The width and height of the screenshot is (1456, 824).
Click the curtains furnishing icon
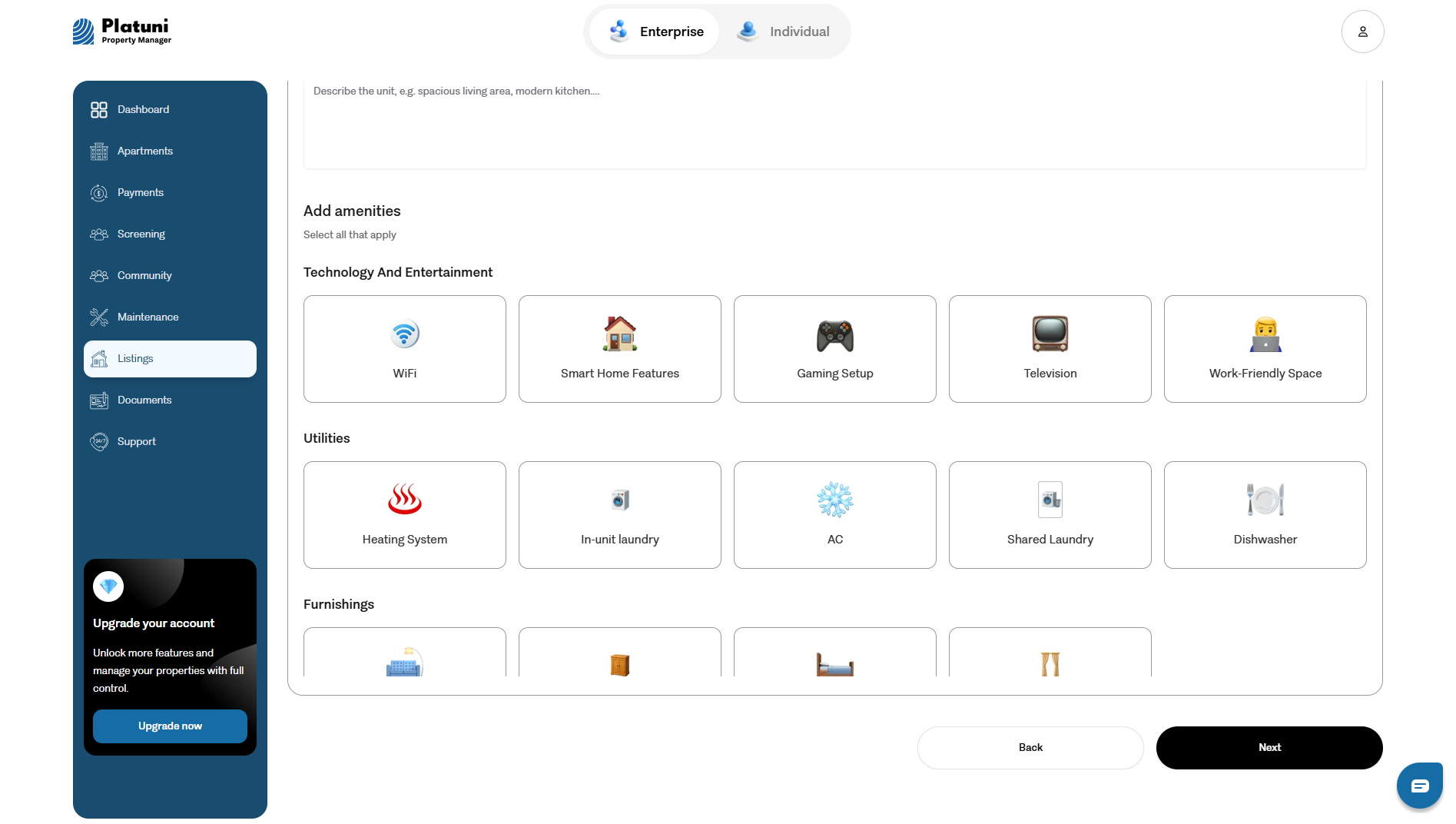coord(1050,664)
